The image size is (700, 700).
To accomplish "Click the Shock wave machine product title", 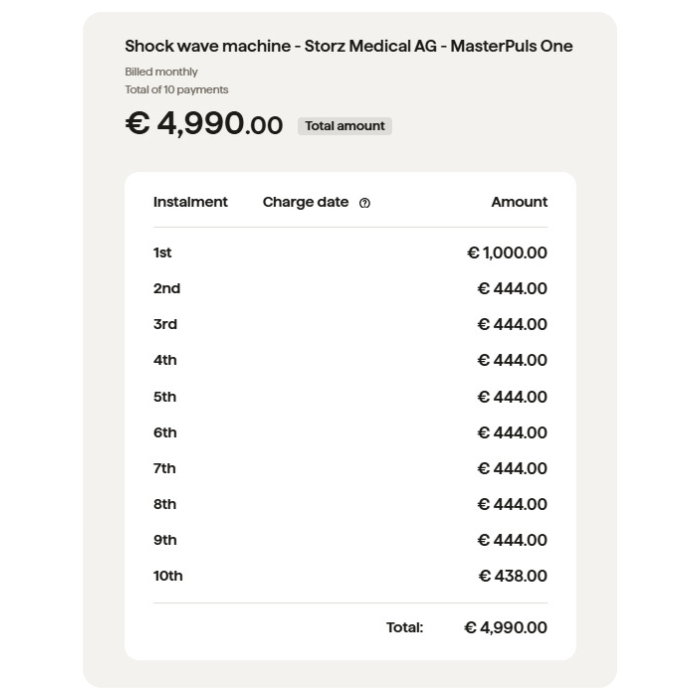I will point(348,46).
